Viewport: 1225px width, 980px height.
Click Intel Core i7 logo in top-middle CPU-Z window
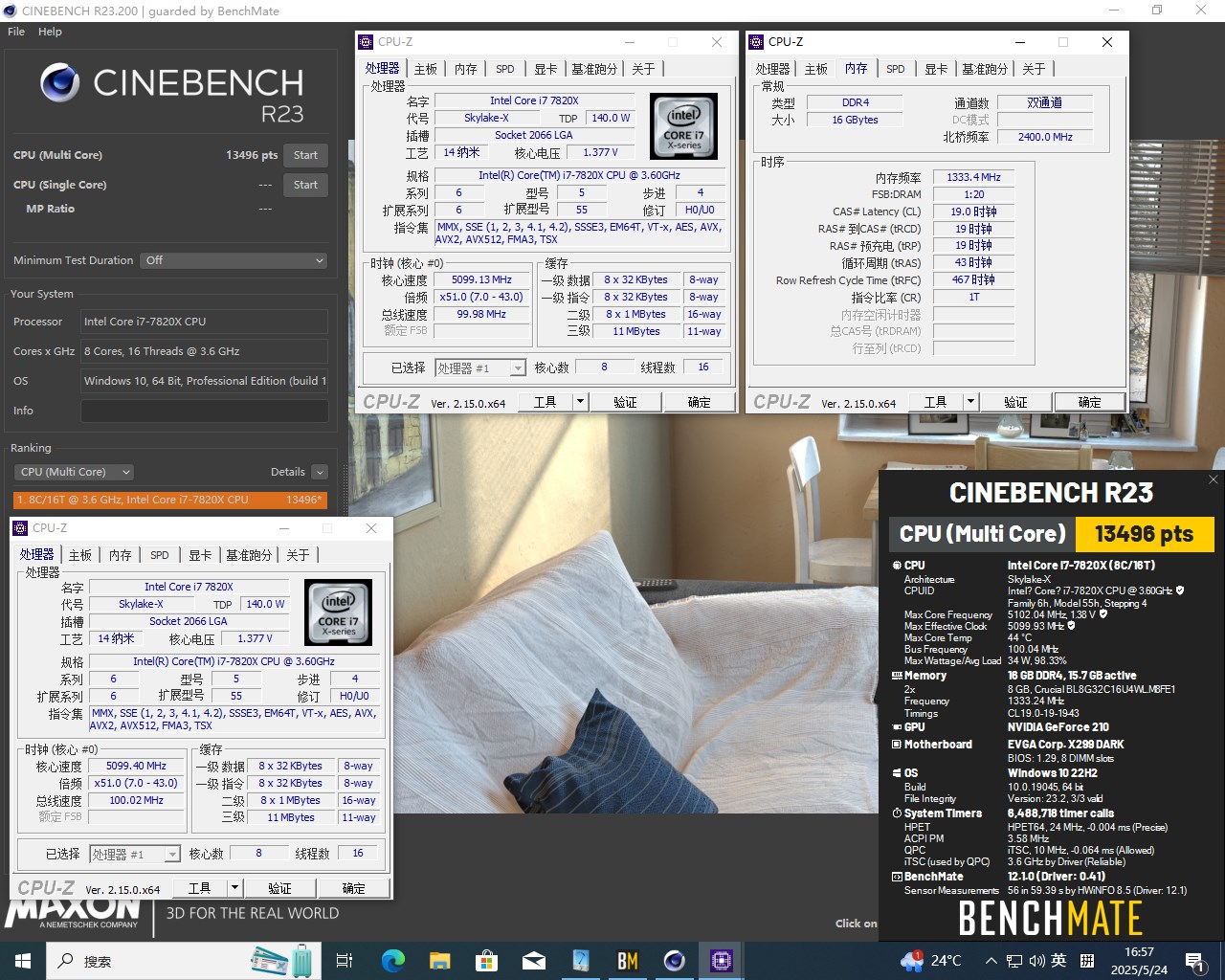pyautogui.click(x=683, y=125)
